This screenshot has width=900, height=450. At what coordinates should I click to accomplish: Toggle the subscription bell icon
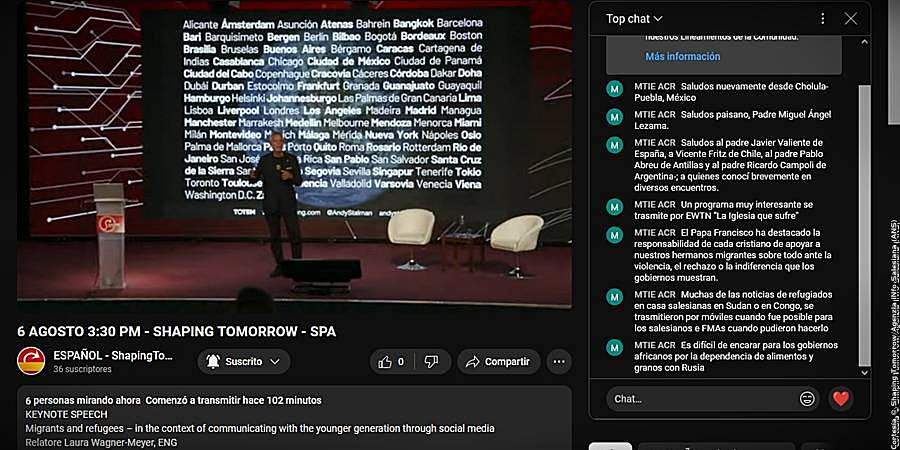[213, 362]
